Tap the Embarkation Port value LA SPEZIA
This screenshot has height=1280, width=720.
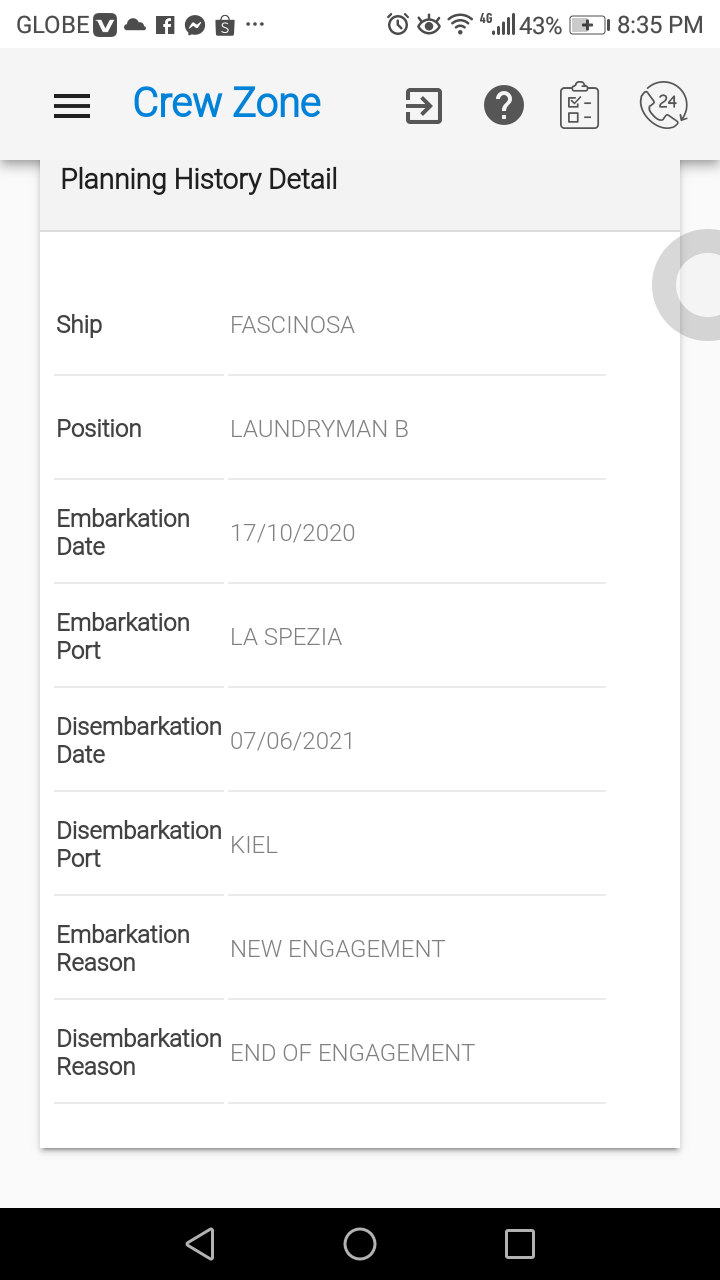coord(286,637)
